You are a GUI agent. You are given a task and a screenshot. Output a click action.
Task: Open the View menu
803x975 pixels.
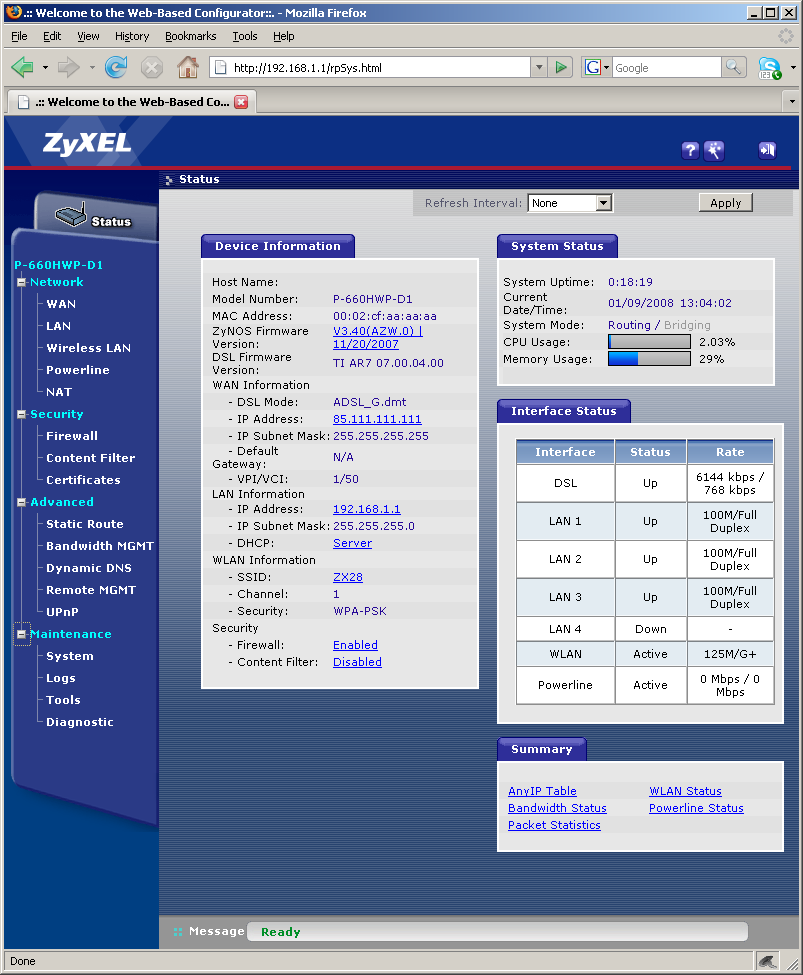point(88,36)
